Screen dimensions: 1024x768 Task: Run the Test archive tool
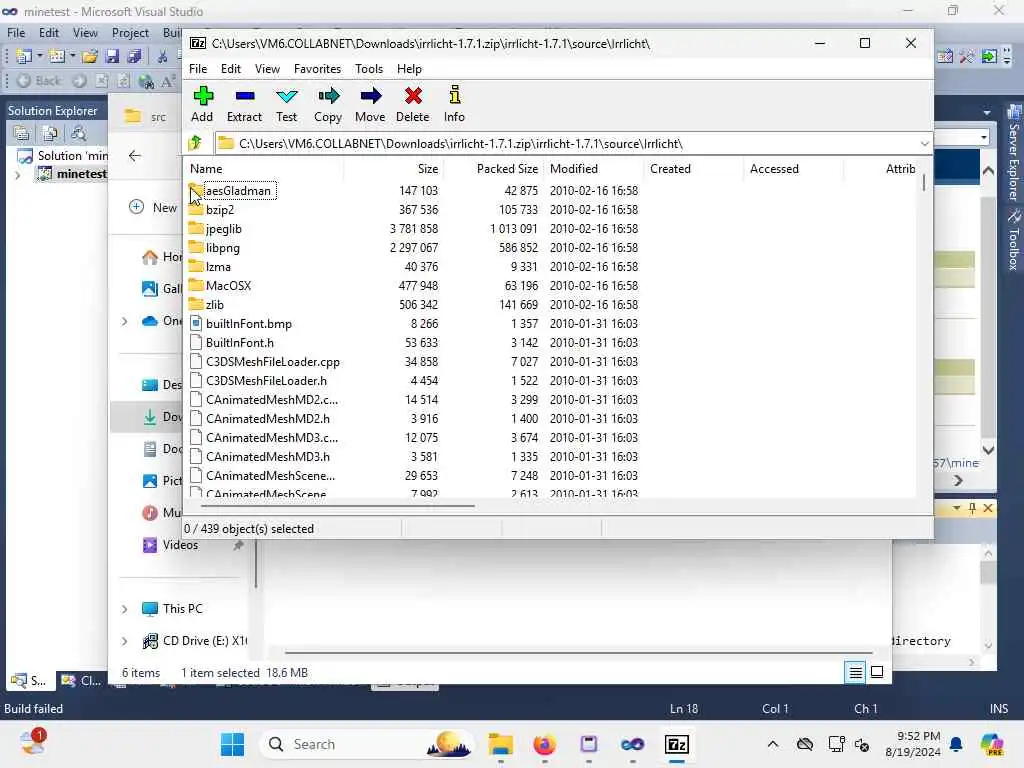click(286, 104)
